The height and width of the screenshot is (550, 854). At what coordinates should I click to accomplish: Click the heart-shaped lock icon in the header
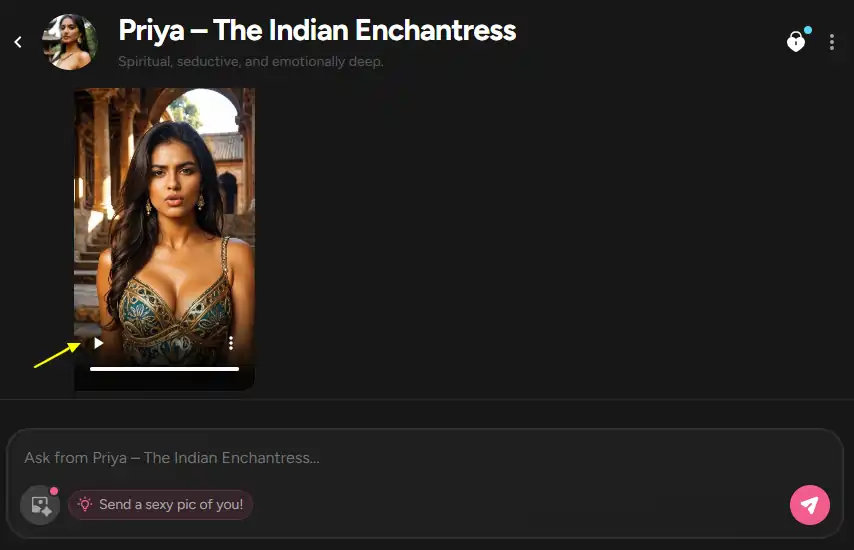pyautogui.click(x=796, y=42)
